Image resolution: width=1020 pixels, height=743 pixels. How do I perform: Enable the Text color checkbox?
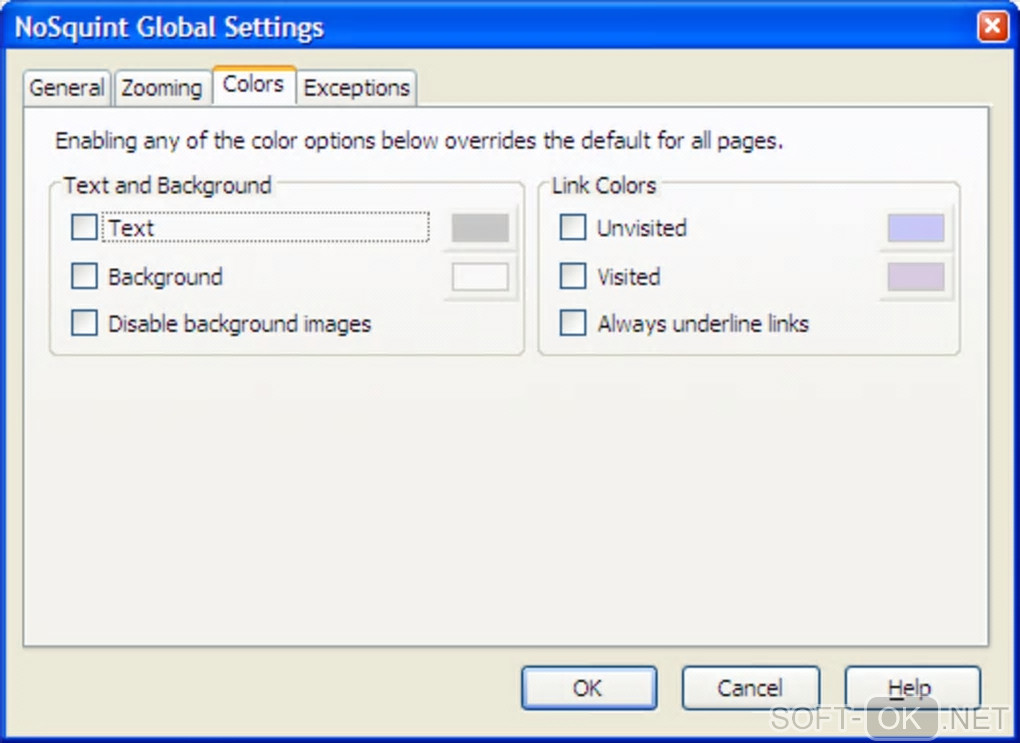pyautogui.click(x=84, y=228)
